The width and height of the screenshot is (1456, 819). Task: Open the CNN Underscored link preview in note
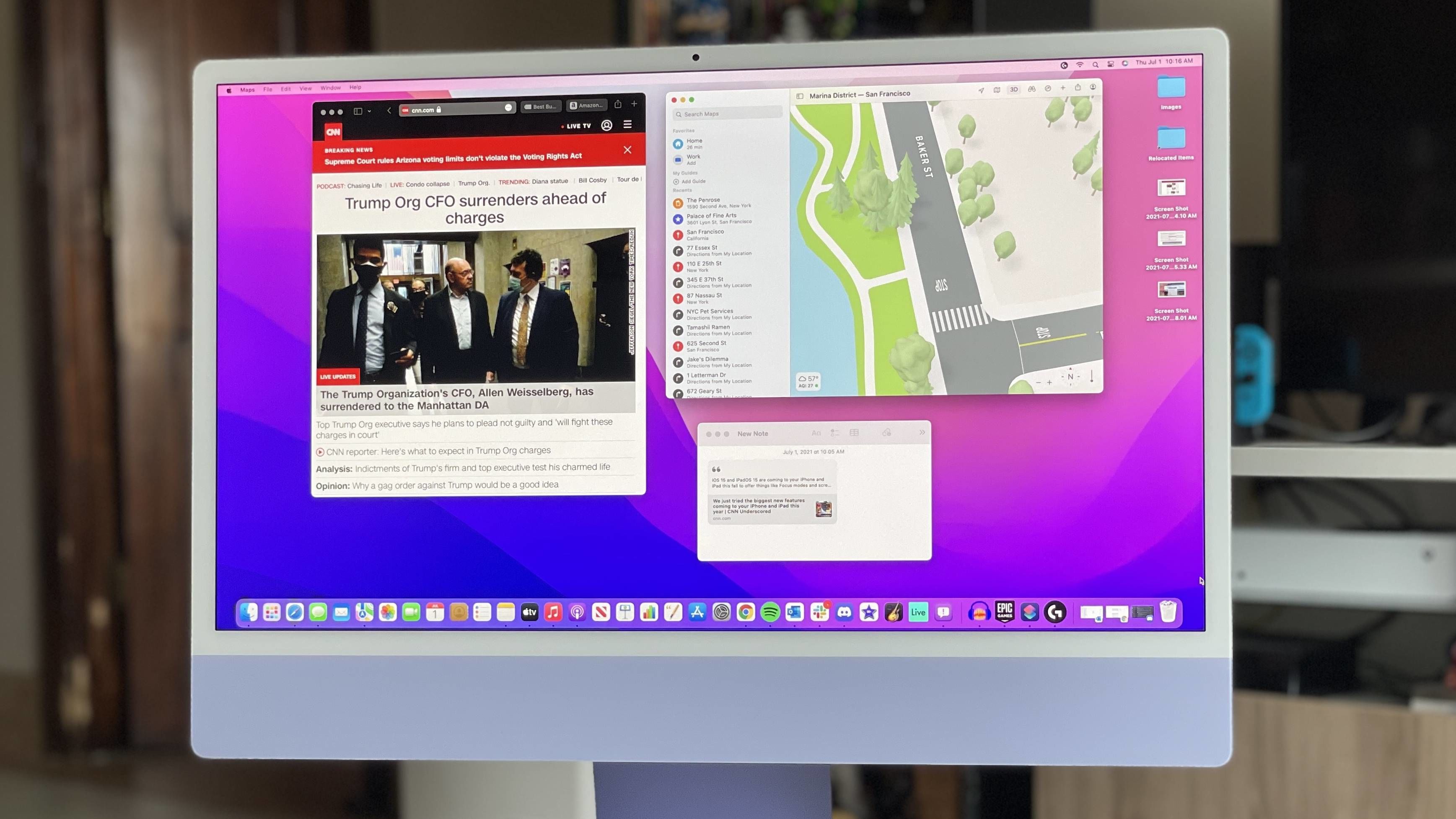(772, 509)
